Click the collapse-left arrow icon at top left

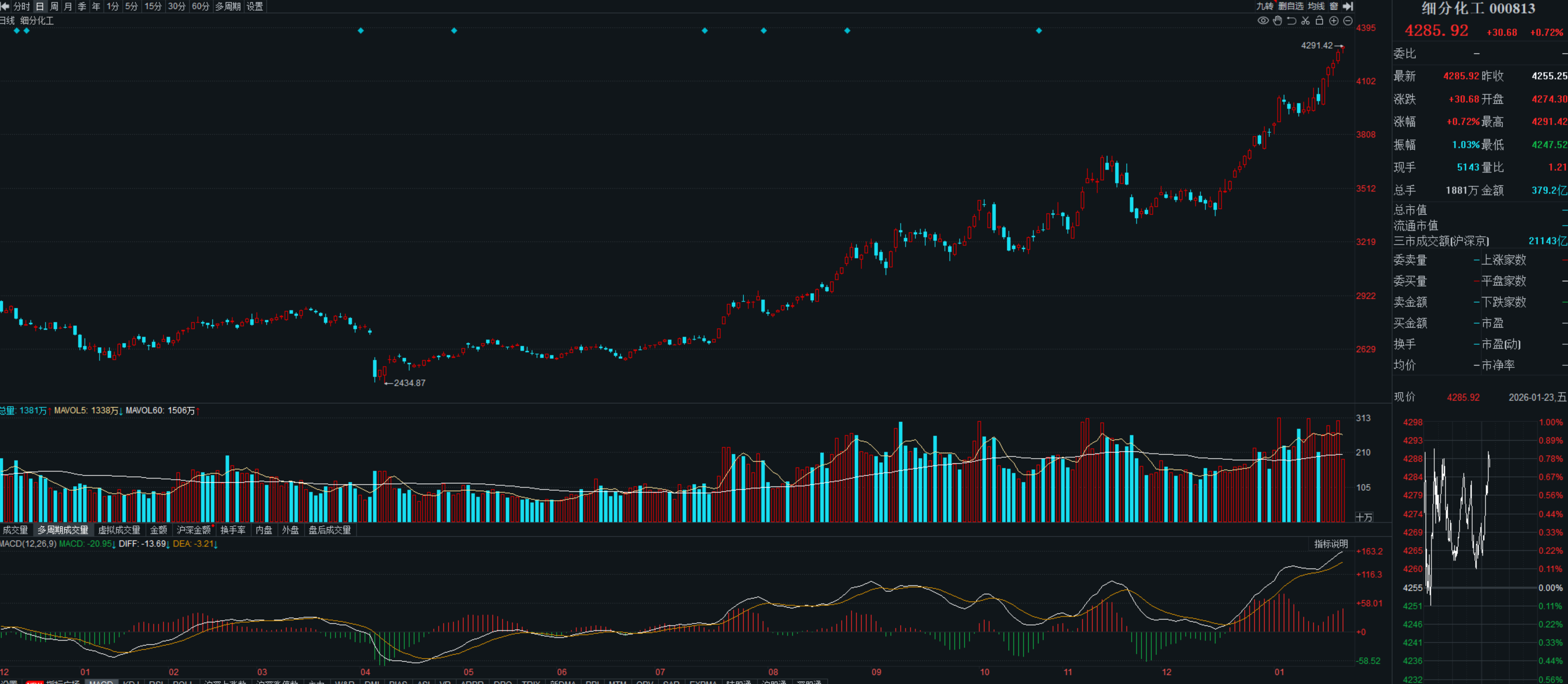pyautogui.click(x=5, y=6)
